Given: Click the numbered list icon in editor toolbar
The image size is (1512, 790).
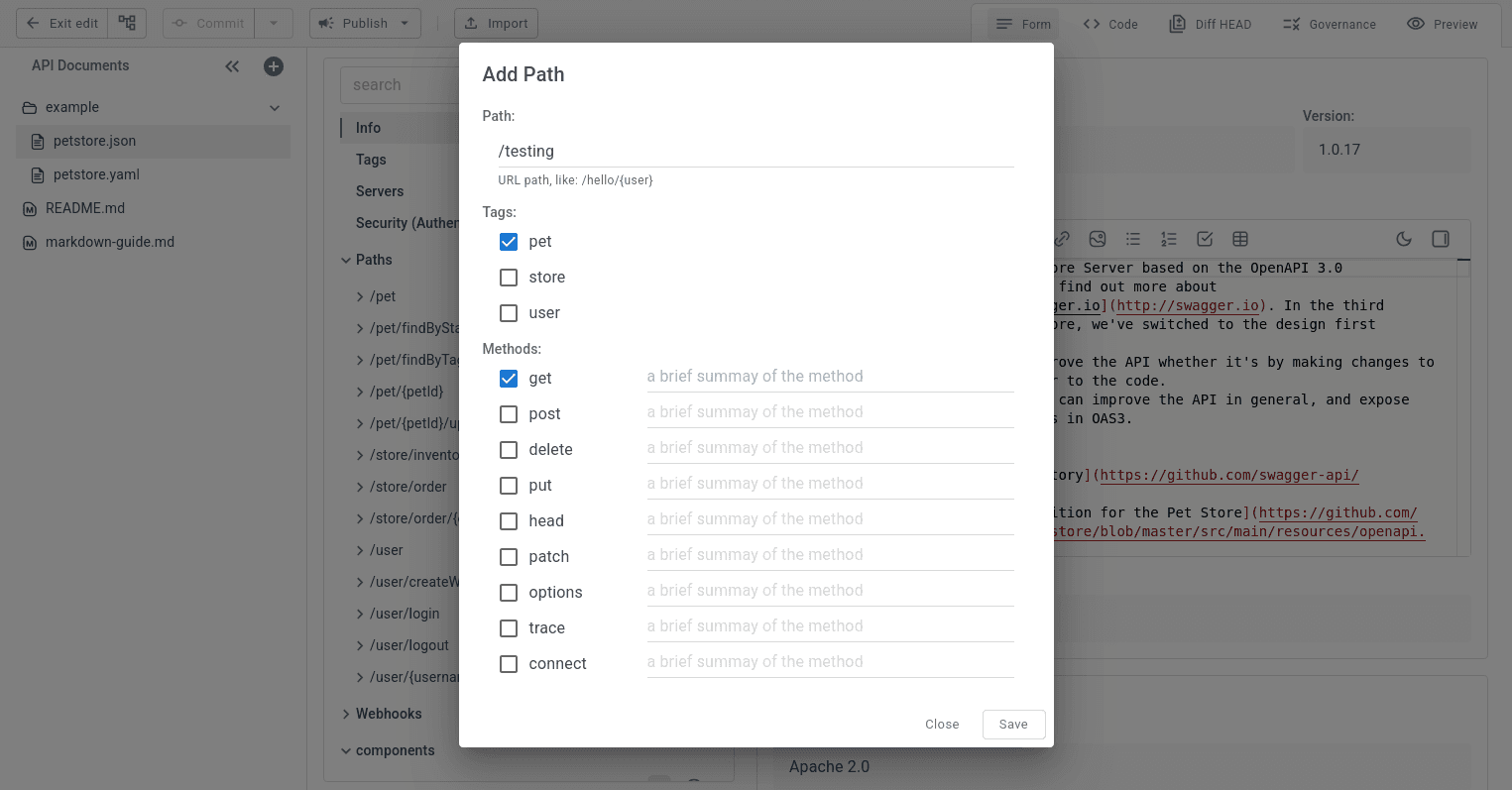Looking at the screenshot, I should pos(1169,239).
